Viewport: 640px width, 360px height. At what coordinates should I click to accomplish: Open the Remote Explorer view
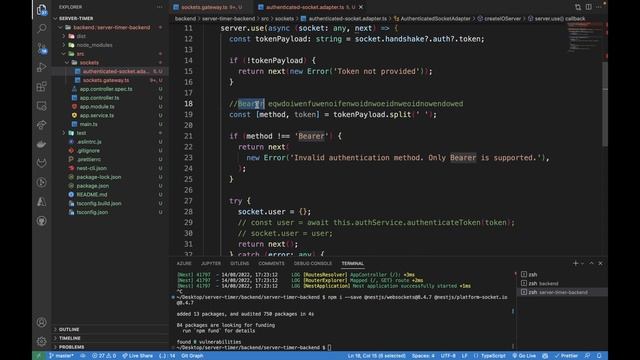(x=42, y=106)
